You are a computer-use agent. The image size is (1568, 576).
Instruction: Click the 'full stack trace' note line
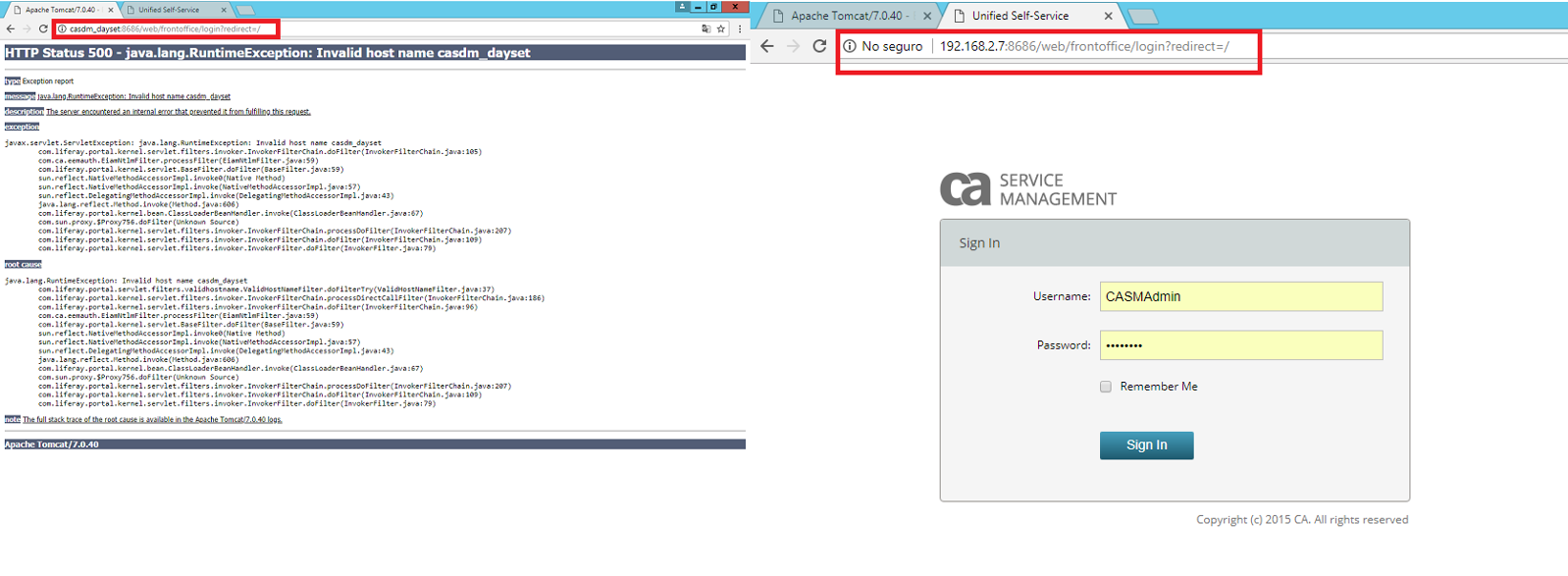pos(152,420)
